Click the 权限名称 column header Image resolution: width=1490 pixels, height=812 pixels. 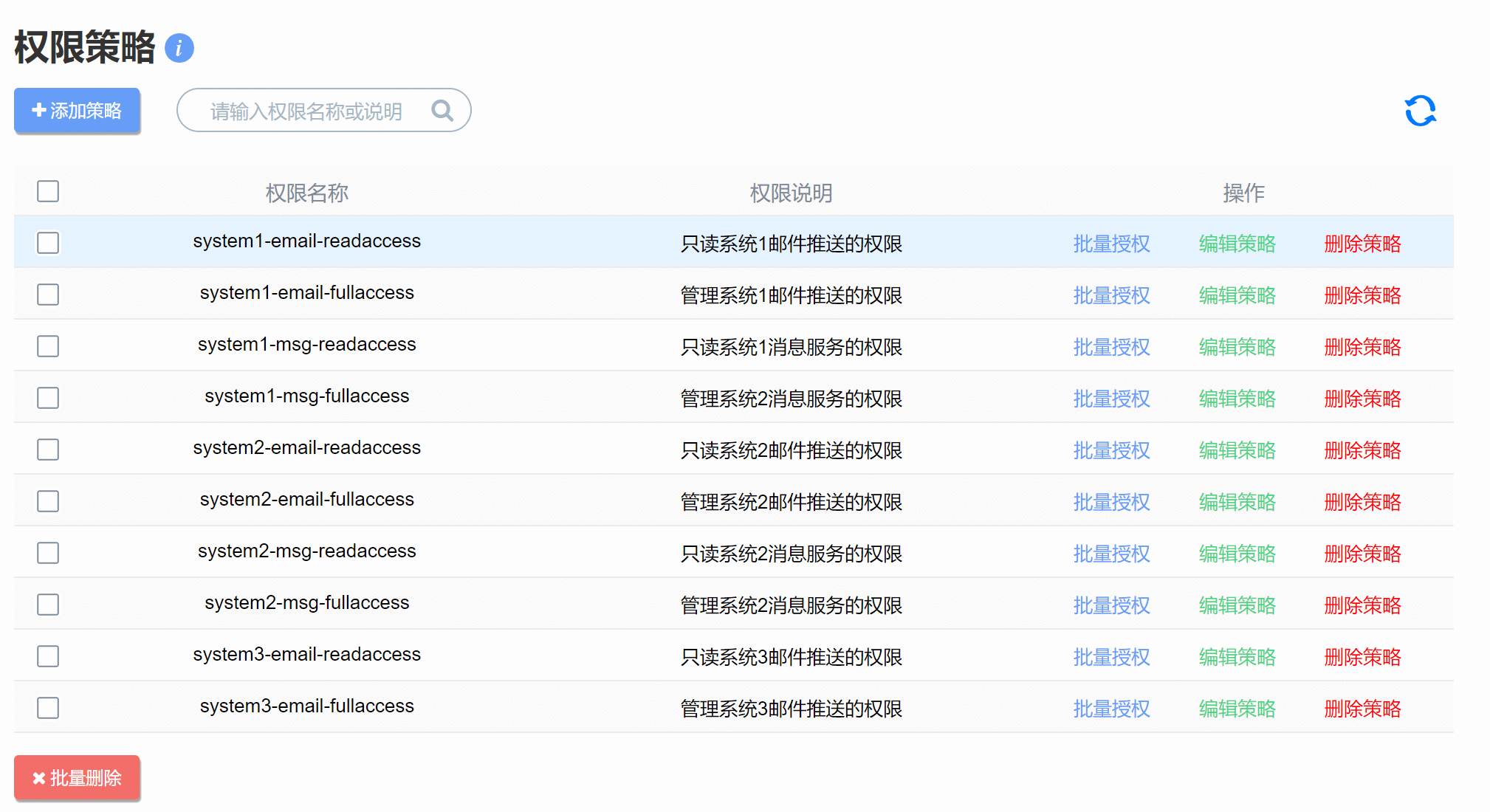[x=306, y=193]
